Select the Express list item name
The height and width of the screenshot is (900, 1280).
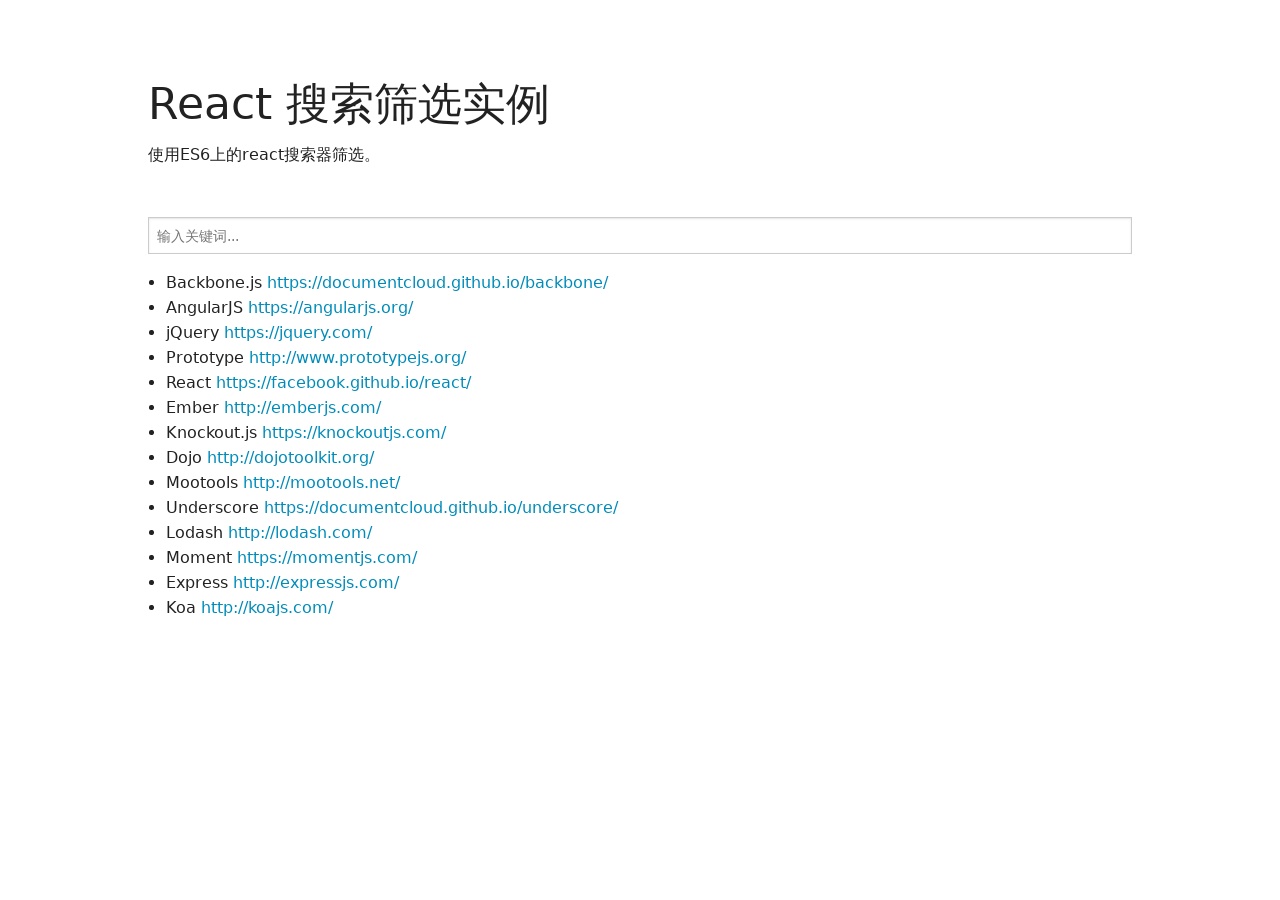click(197, 582)
